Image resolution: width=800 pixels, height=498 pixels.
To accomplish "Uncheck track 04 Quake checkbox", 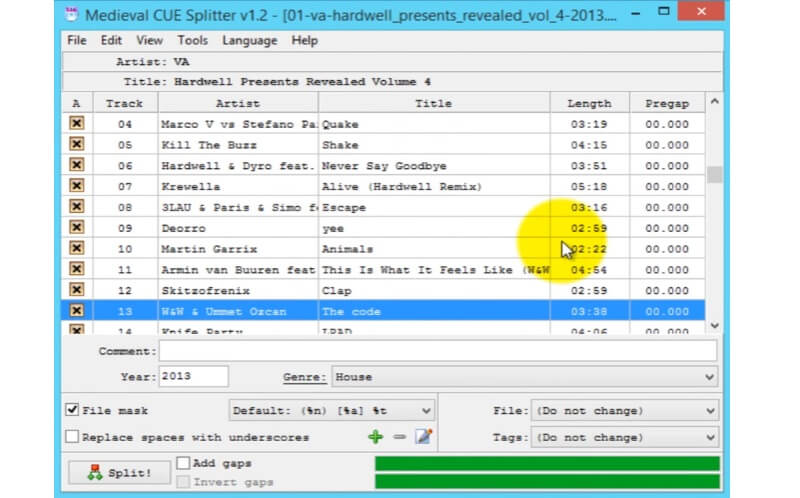I will point(77,123).
